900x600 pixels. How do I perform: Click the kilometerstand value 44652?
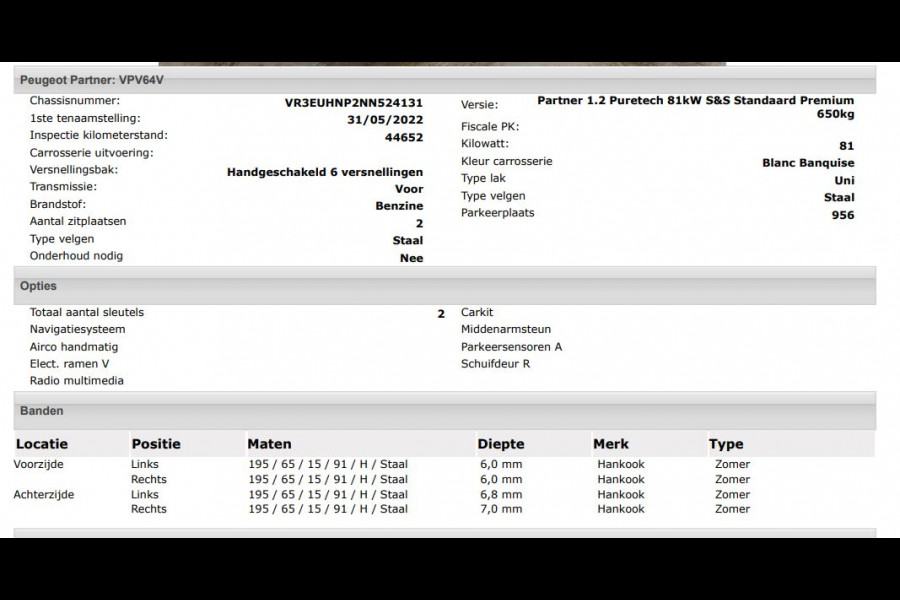[x=405, y=134]
